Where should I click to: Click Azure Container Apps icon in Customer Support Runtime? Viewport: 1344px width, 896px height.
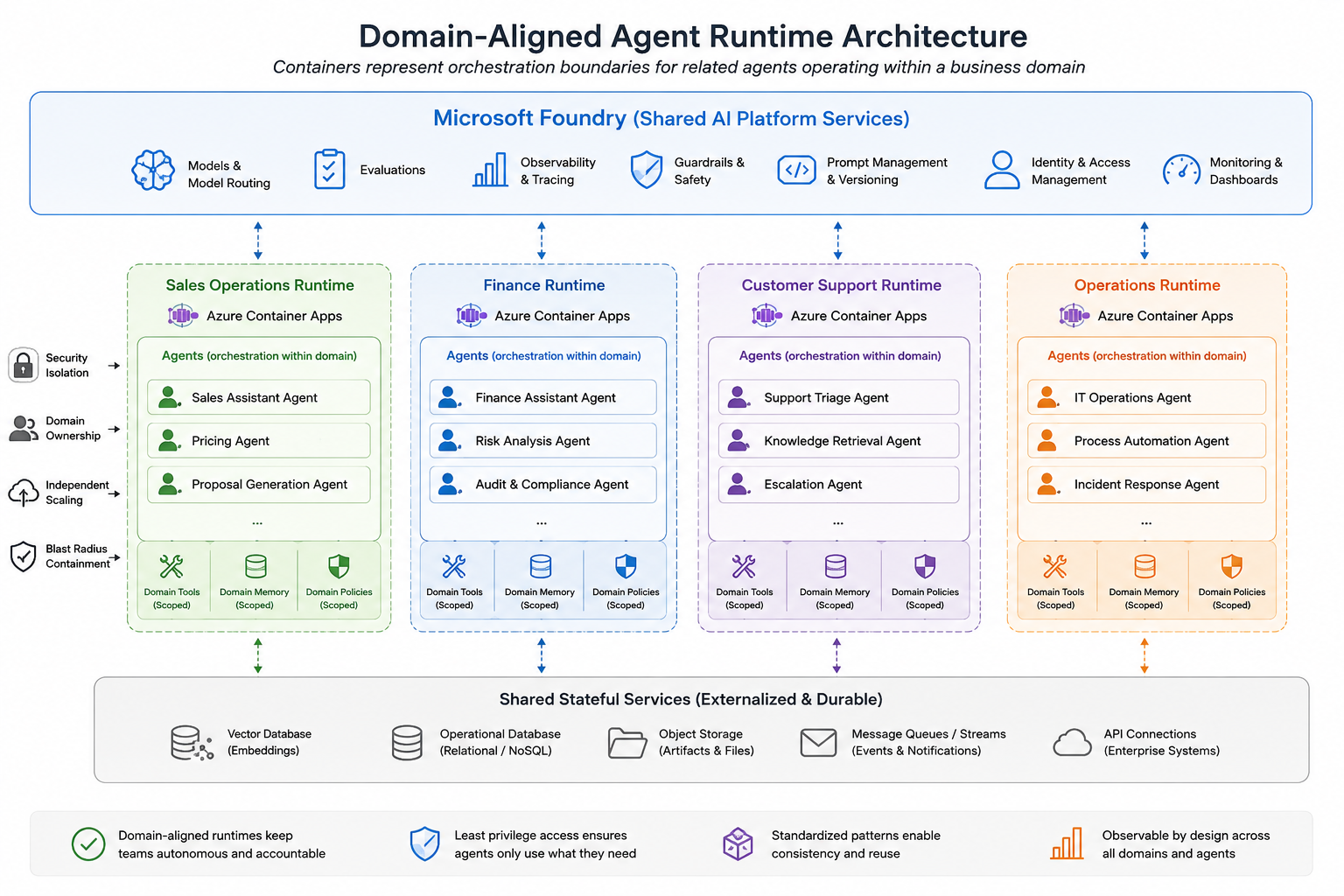coord(766,315)
